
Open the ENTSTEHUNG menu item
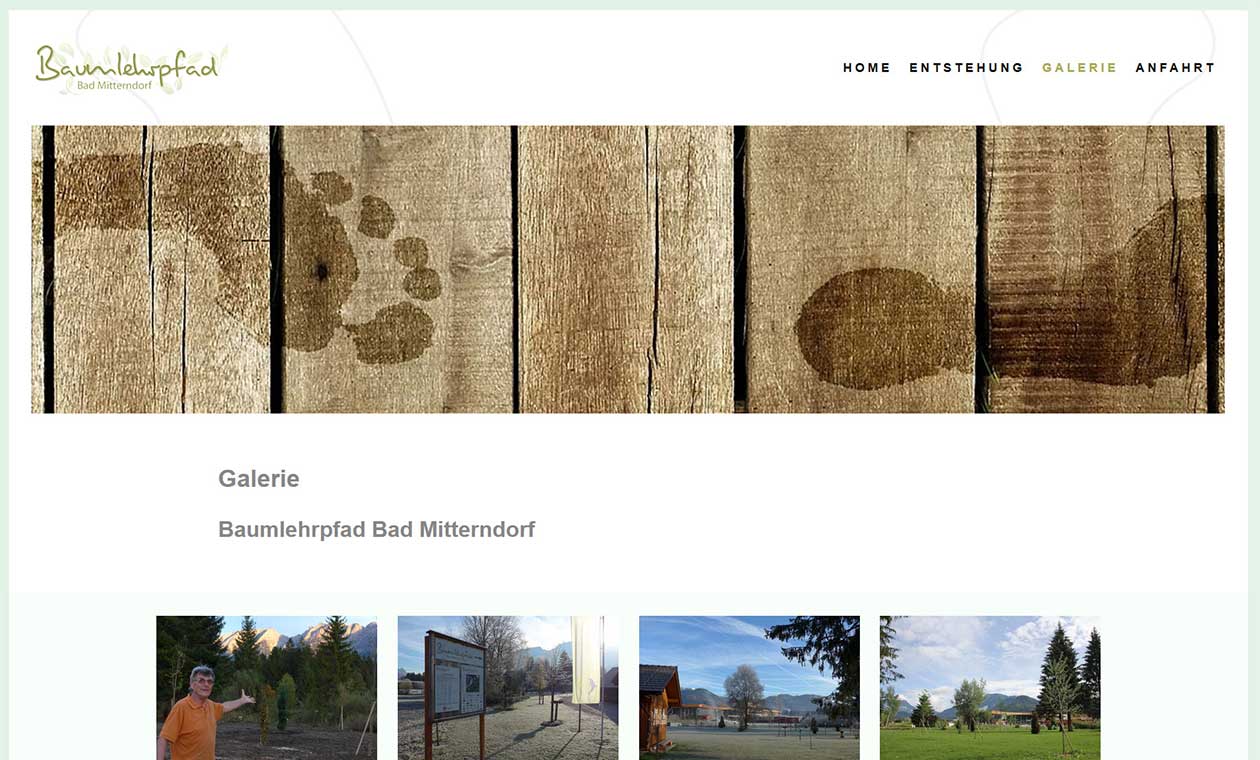[x=966, y=68]
